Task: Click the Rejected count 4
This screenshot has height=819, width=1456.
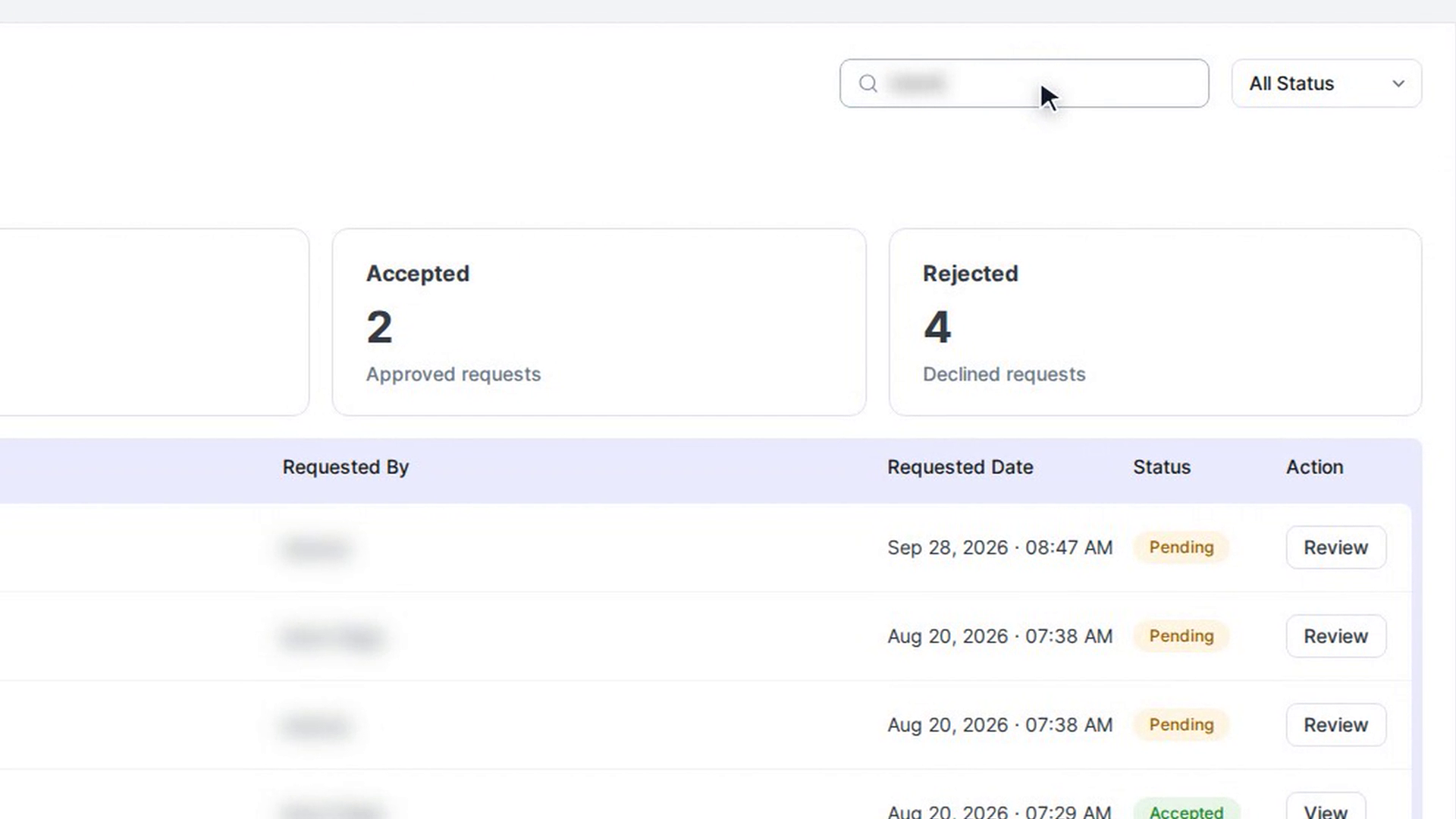Action: (x=937, y=328)
